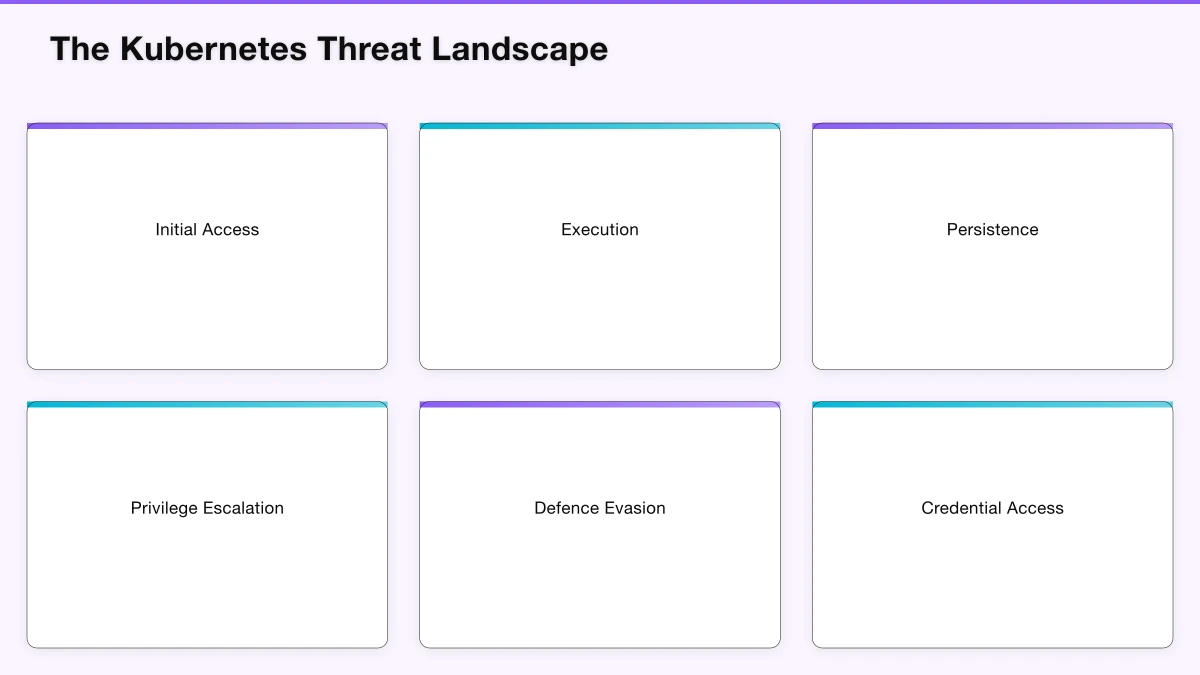This screenshot has width=1200, height=675.
Task: Click the word 'Credential' in the card label
Action: click(x=961, y=508)
